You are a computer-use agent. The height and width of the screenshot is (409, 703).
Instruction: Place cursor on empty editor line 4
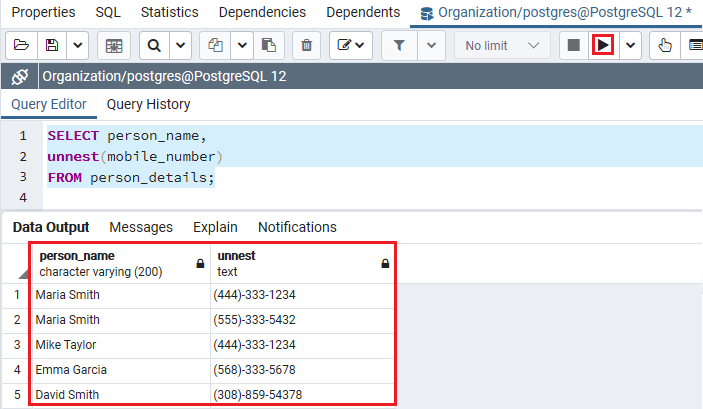(372, 198)
